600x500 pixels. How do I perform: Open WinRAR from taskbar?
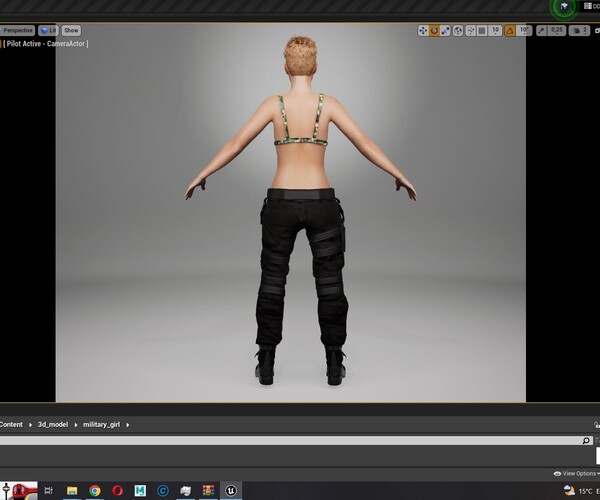208,490
